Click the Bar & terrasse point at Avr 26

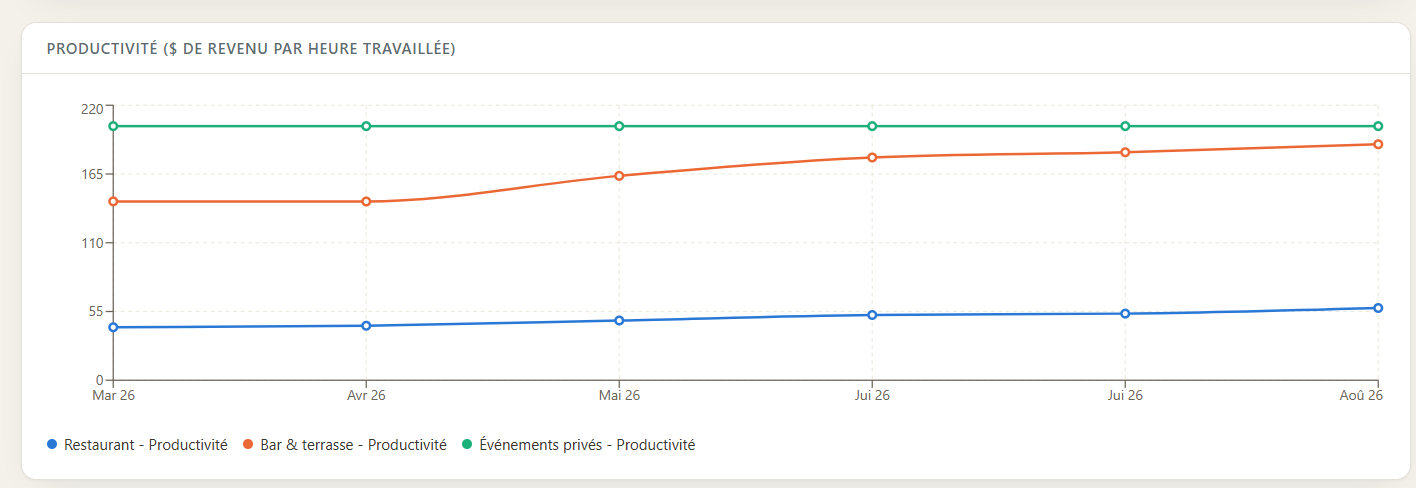coord(366,201)
